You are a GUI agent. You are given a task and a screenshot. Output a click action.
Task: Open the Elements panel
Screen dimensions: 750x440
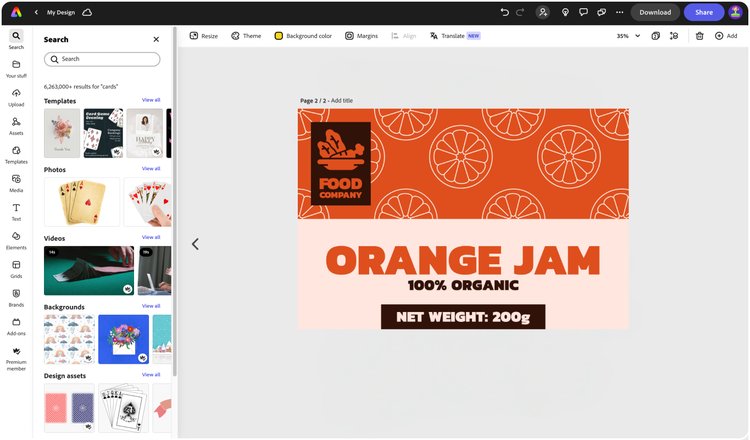[16, 240]
